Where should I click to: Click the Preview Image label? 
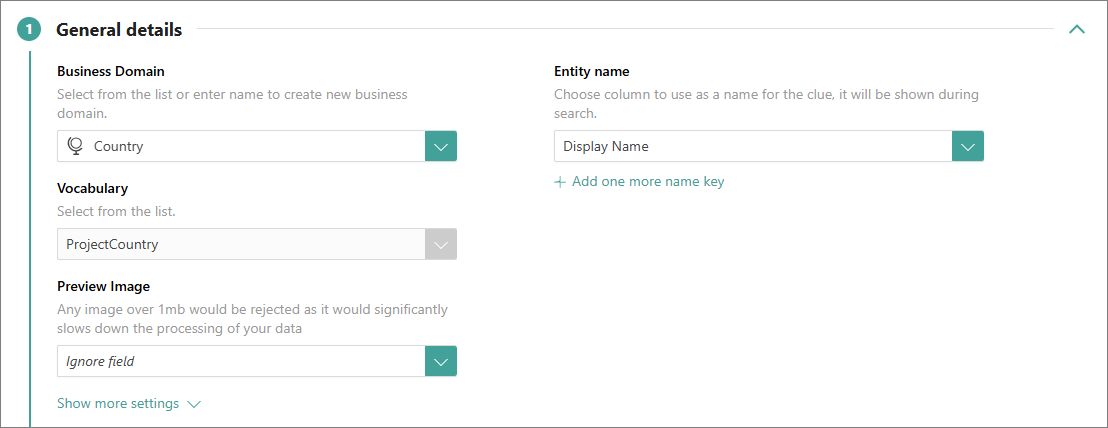103,286
